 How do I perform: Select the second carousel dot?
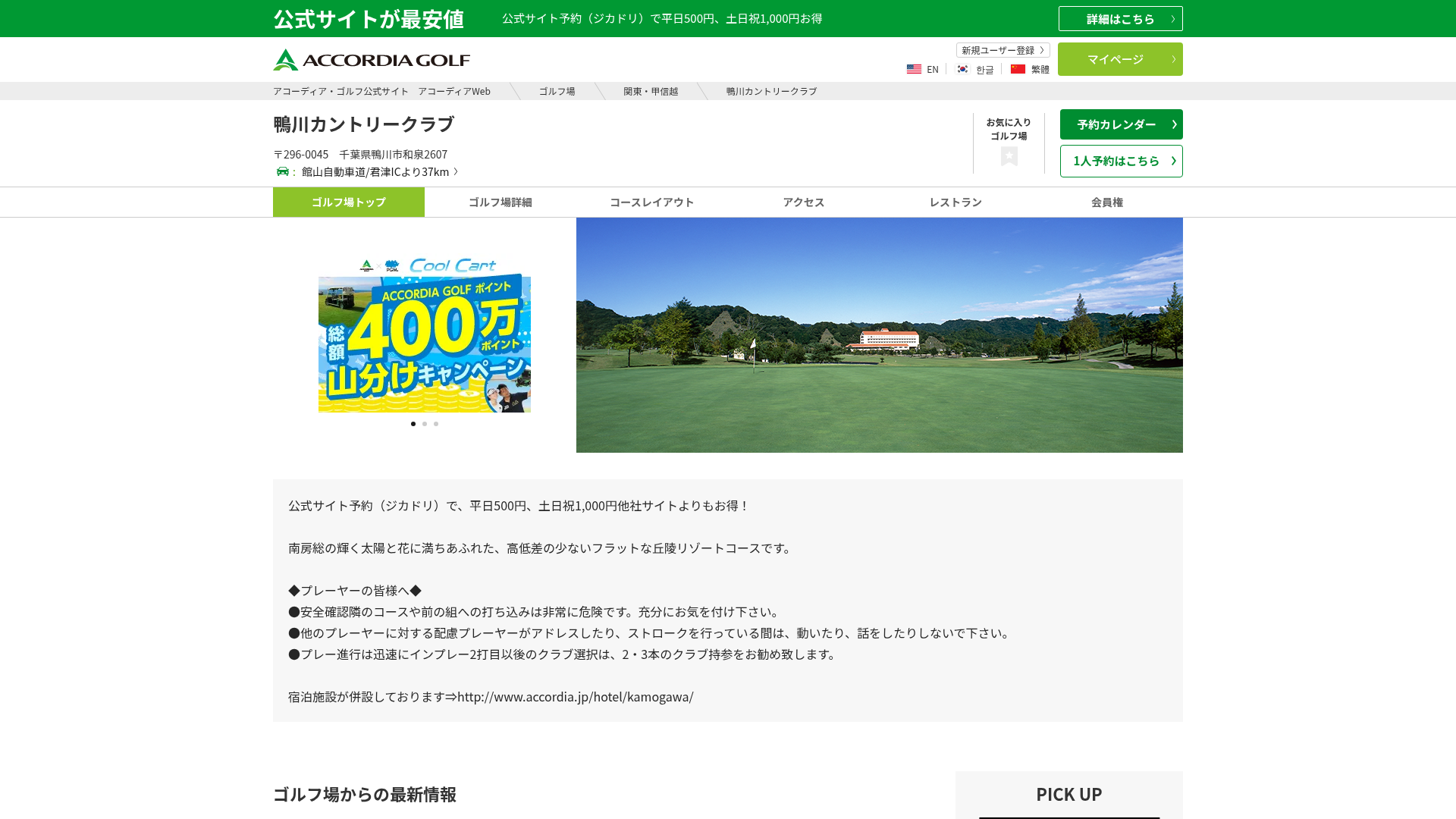click(x=425, y=424)
